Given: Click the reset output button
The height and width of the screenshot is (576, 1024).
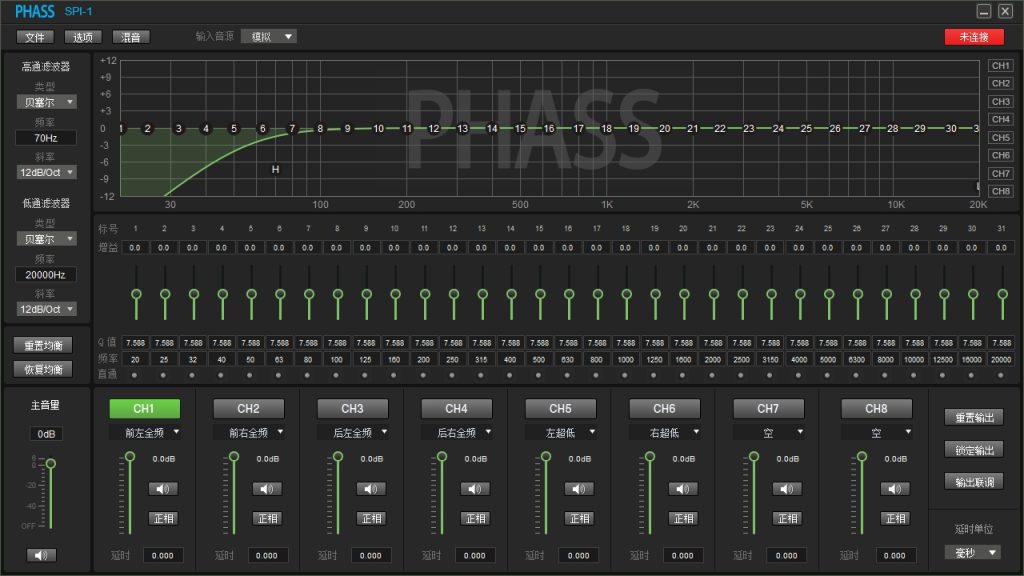Looking at the screenshot, I should click(x=974, y=417).
